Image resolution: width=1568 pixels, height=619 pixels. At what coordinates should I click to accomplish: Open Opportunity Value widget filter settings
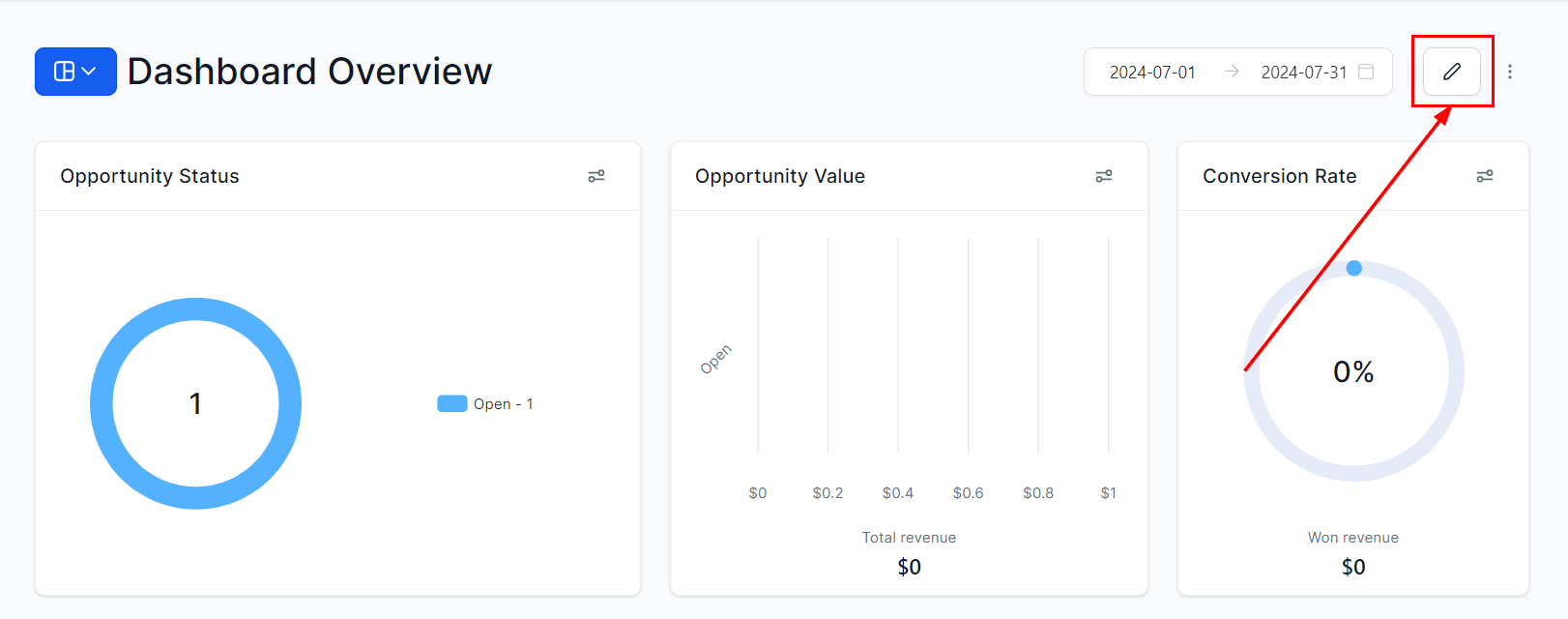click(1104, 176)
